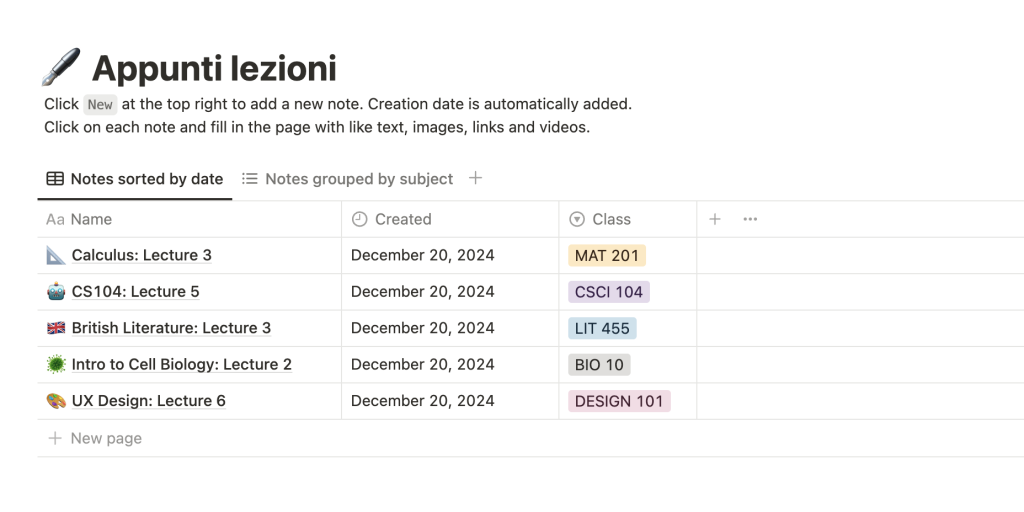Click the Created date cell for CS104

[423, 292]
